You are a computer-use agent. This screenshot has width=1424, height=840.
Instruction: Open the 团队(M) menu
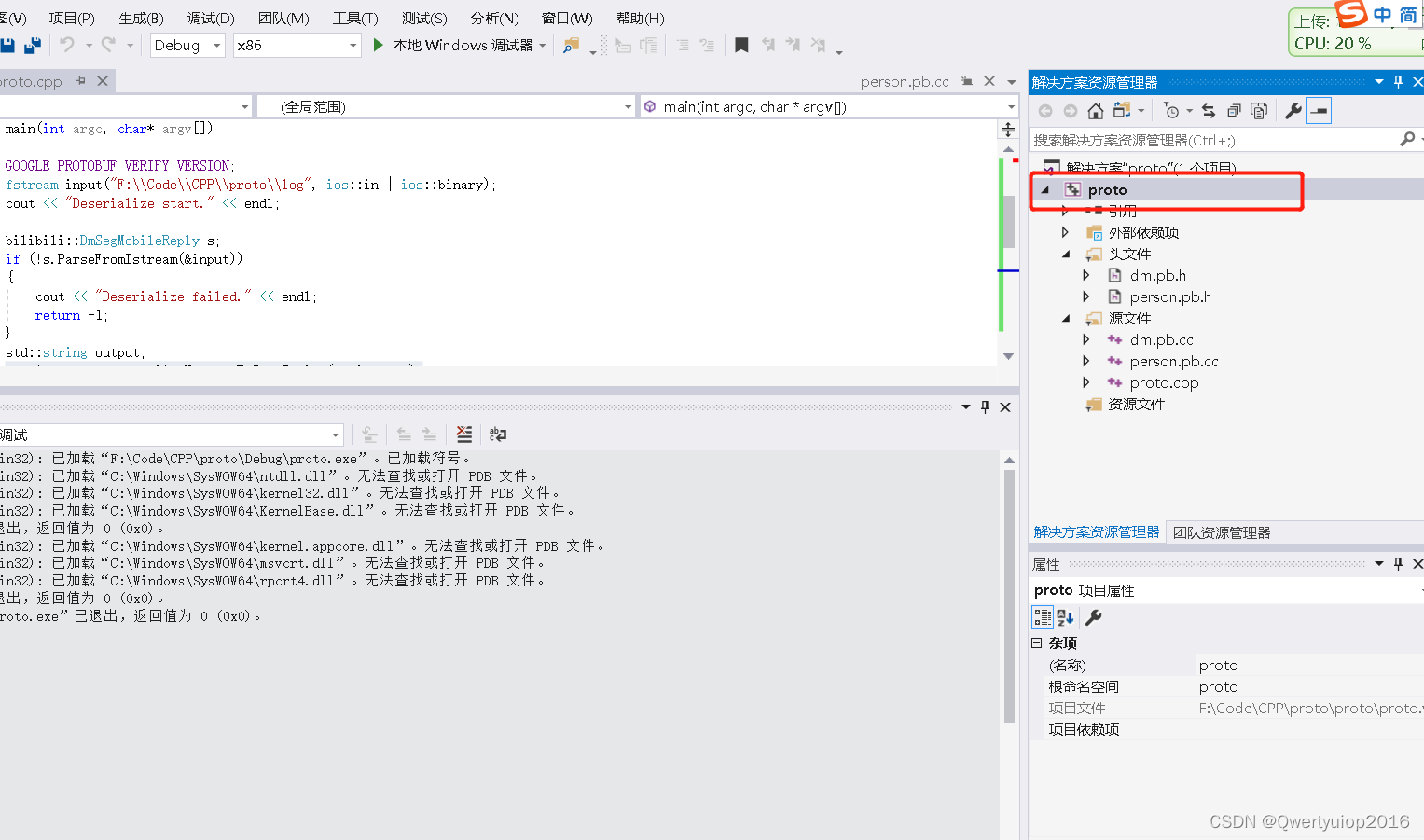coord(283,18)
